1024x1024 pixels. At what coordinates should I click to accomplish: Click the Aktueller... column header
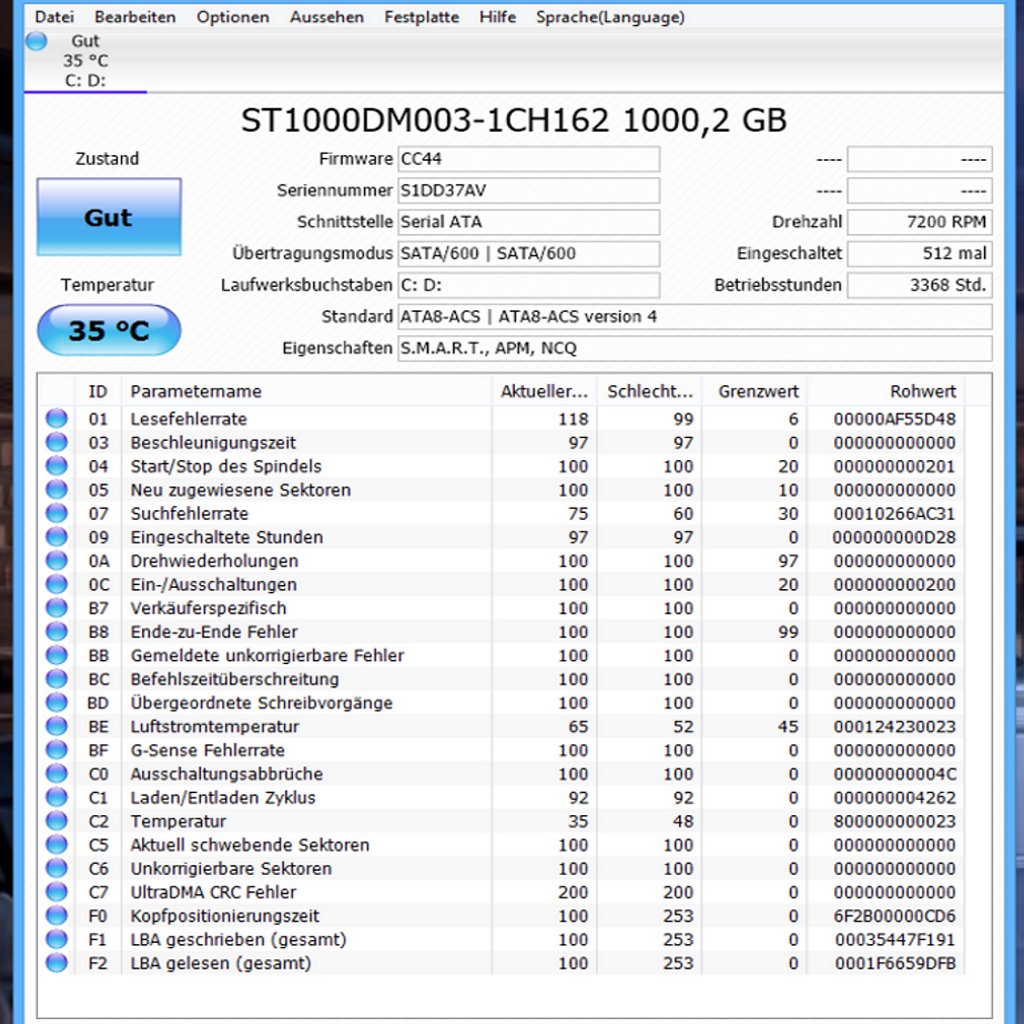pyautogui.click(x=545, y=391)
